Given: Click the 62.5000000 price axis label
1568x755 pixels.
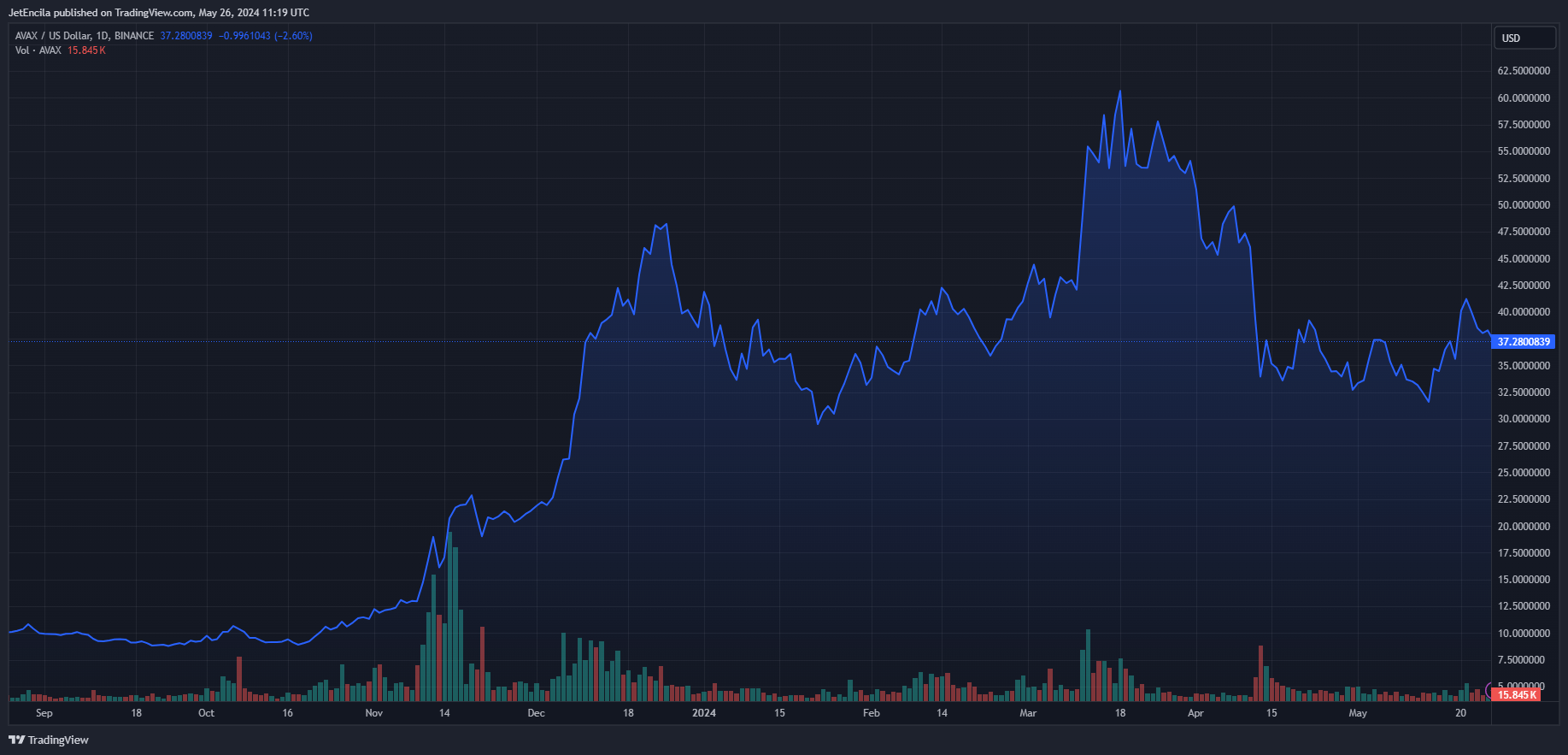Looking at the screenshot, I should [1524, 71].
